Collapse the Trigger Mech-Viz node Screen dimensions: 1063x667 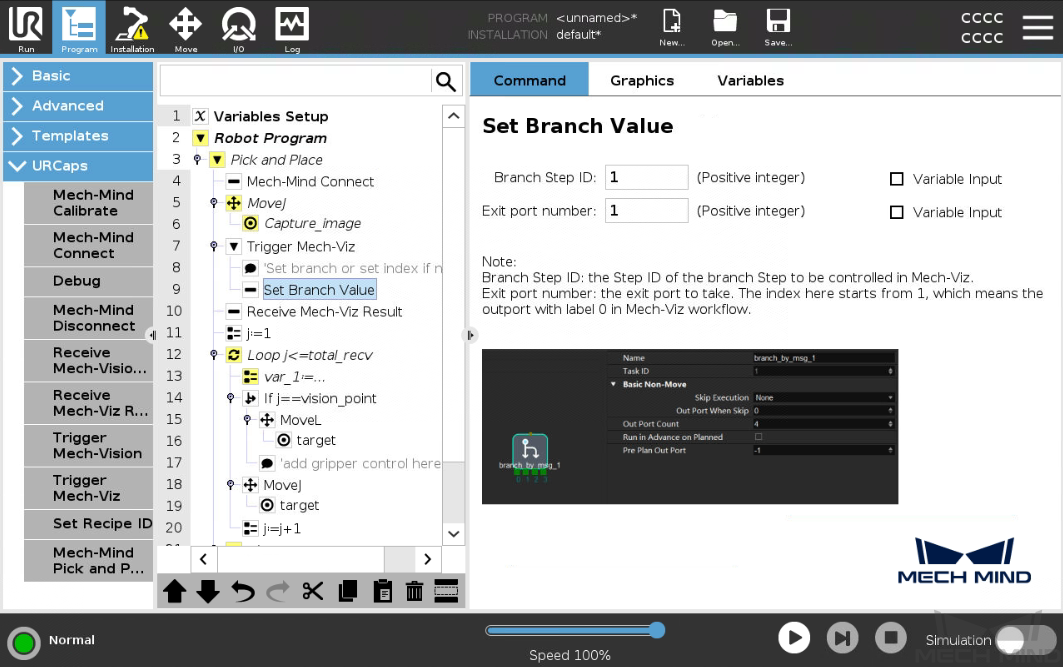tap(234, 247)
